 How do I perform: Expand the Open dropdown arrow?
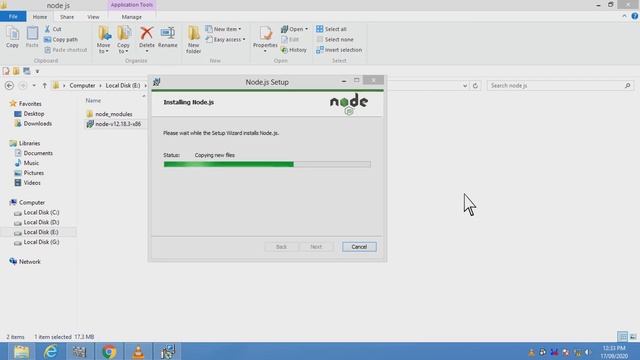(x=307, y=29)
